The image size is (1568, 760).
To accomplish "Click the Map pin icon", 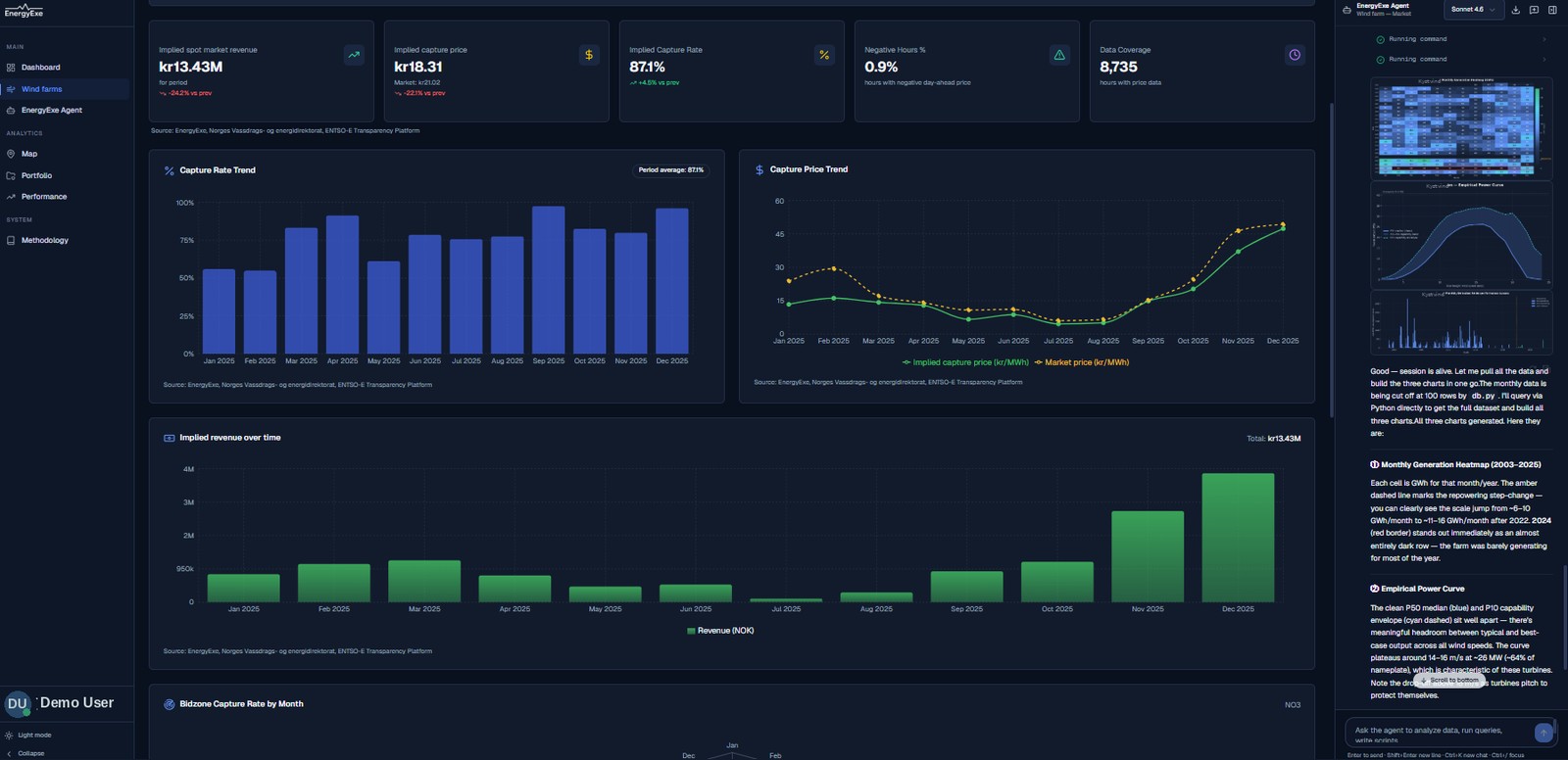I will [x=11, y=154].
